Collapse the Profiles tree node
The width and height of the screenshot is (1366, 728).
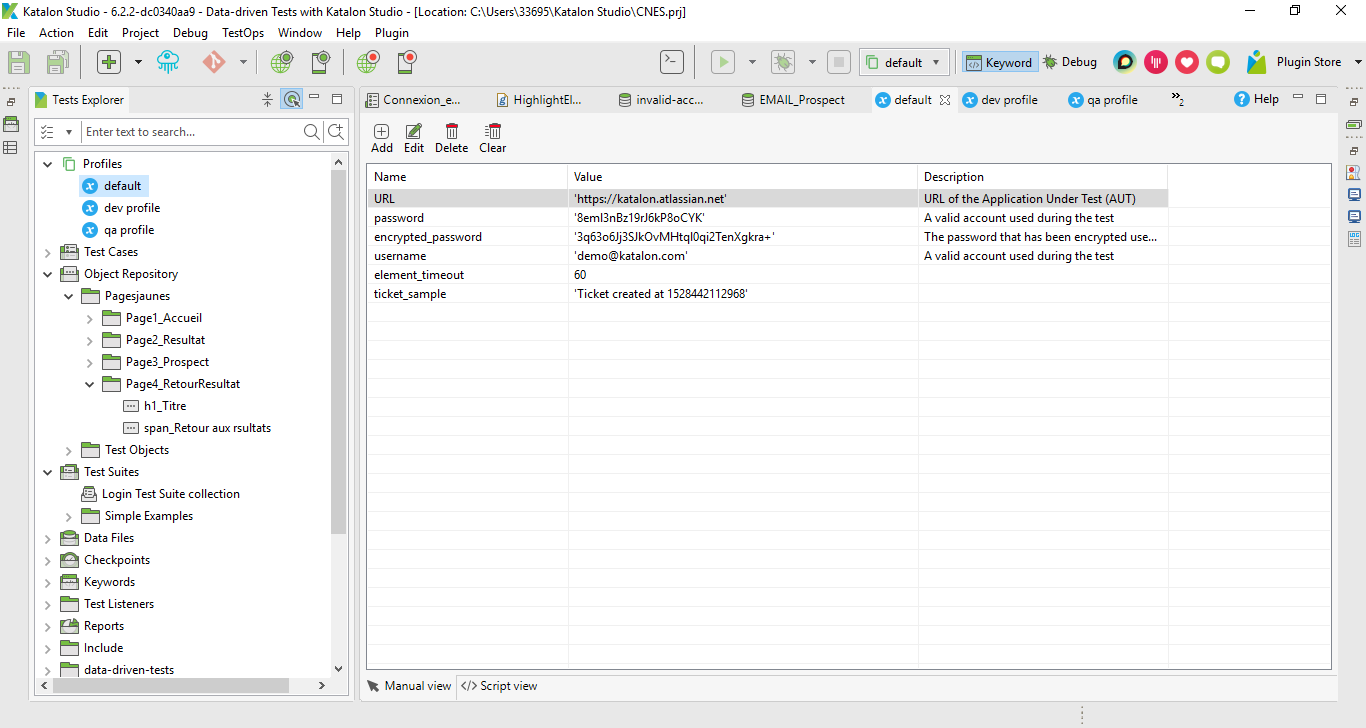(x=48, y=164)
